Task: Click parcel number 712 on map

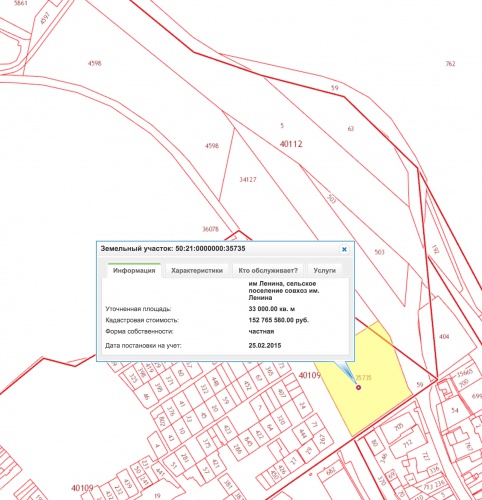Action: (x=408, y=444)
